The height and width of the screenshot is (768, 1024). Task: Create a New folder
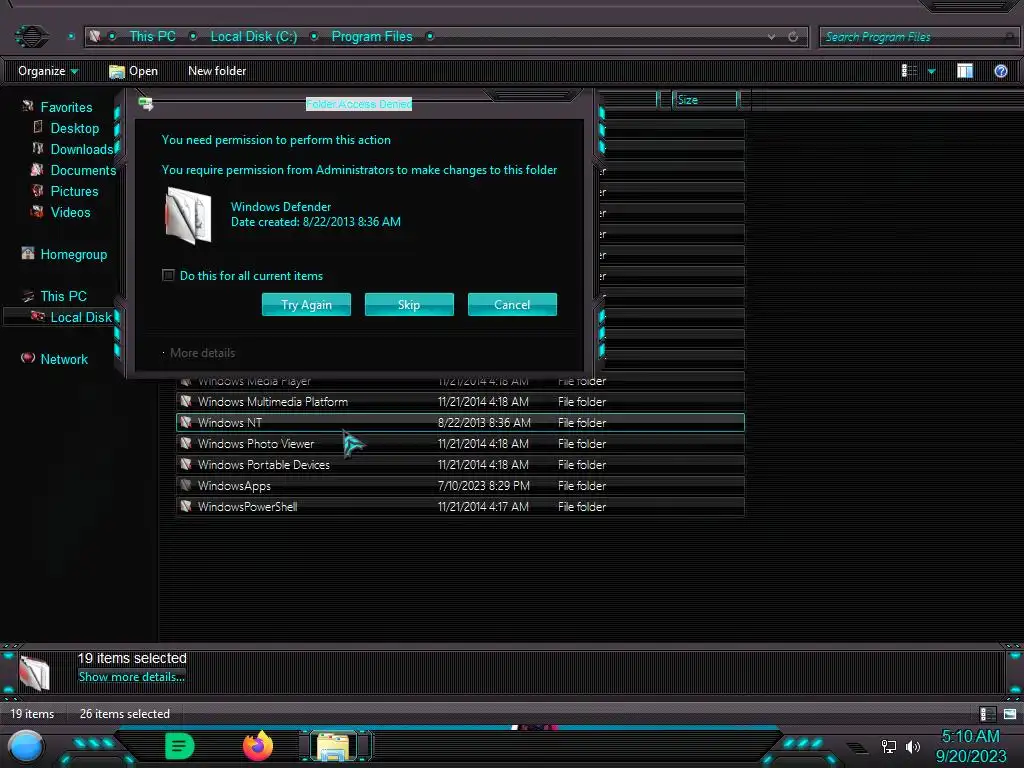[217, 71]
